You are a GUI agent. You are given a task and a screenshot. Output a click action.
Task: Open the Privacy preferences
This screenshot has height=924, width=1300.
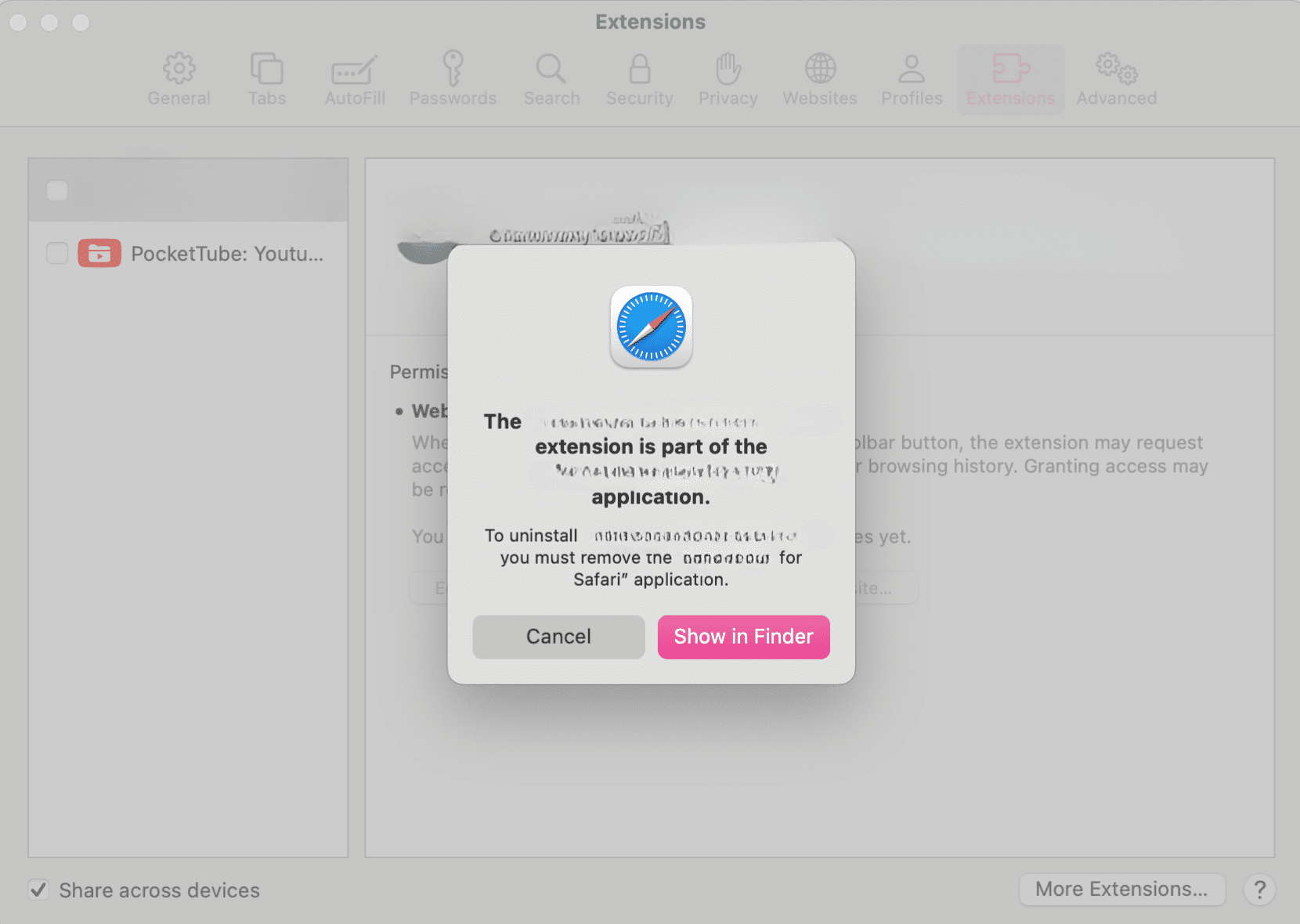click(728, 78)
